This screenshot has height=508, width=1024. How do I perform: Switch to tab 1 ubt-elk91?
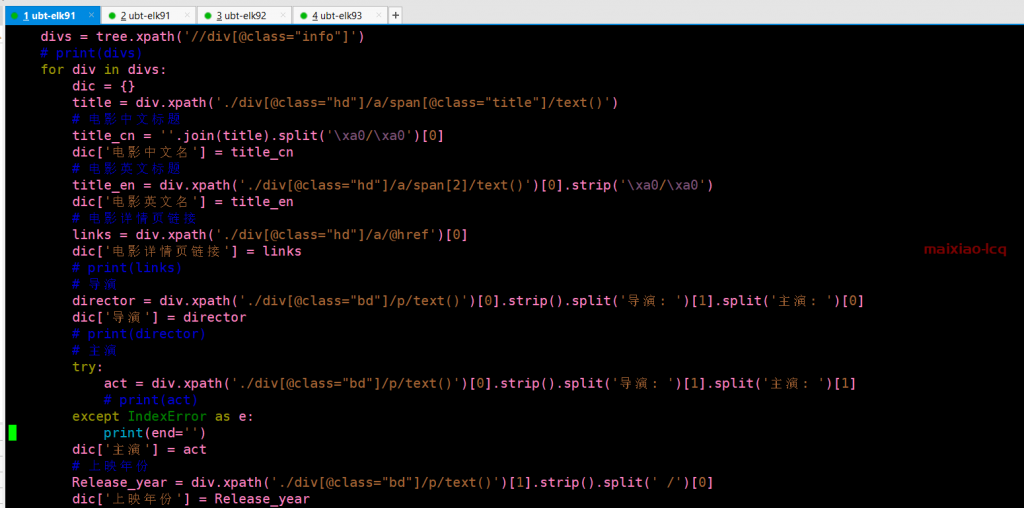[x=48, y=16]
